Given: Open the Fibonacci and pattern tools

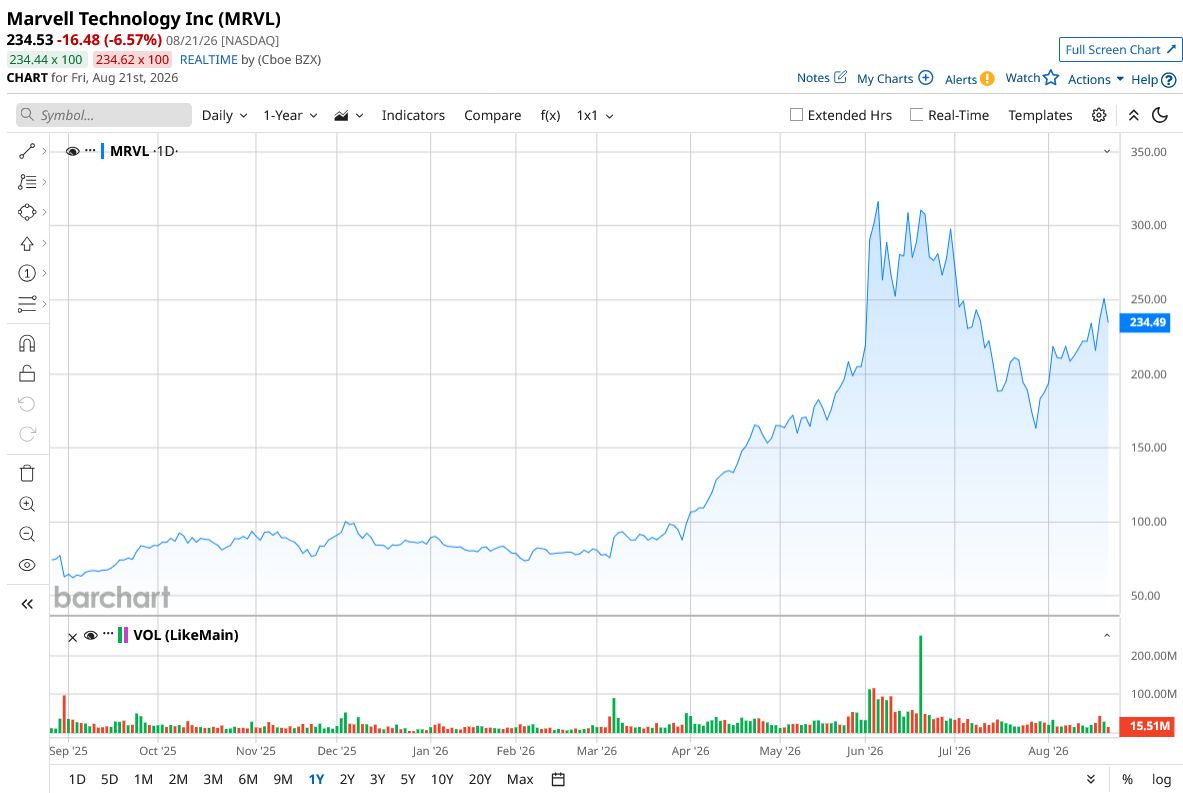Looking at the screenshot, I should 27,182.
